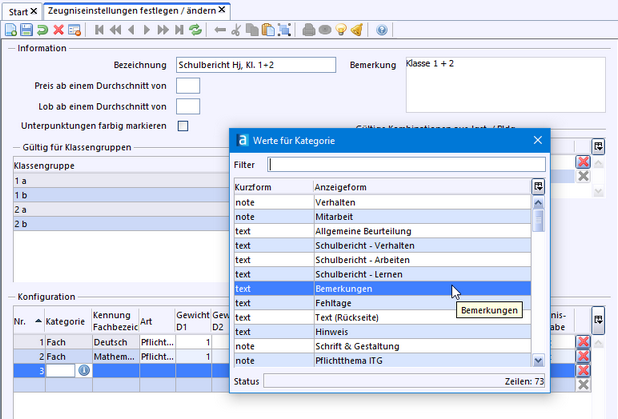Screen dimensions: 618x419
Task: Open column menu icon beside Konfiguration table
Action: [x=598, y=320]
